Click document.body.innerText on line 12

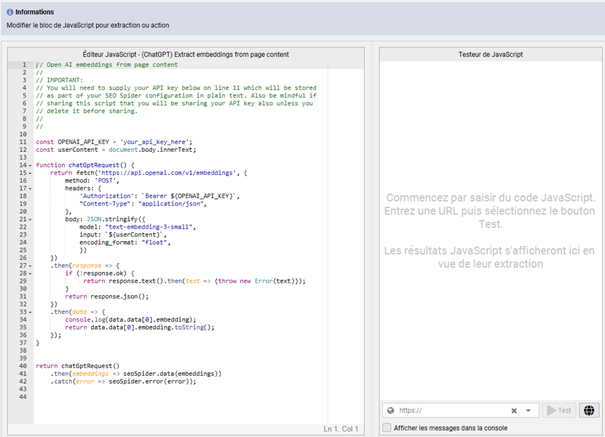click(152, 150)
